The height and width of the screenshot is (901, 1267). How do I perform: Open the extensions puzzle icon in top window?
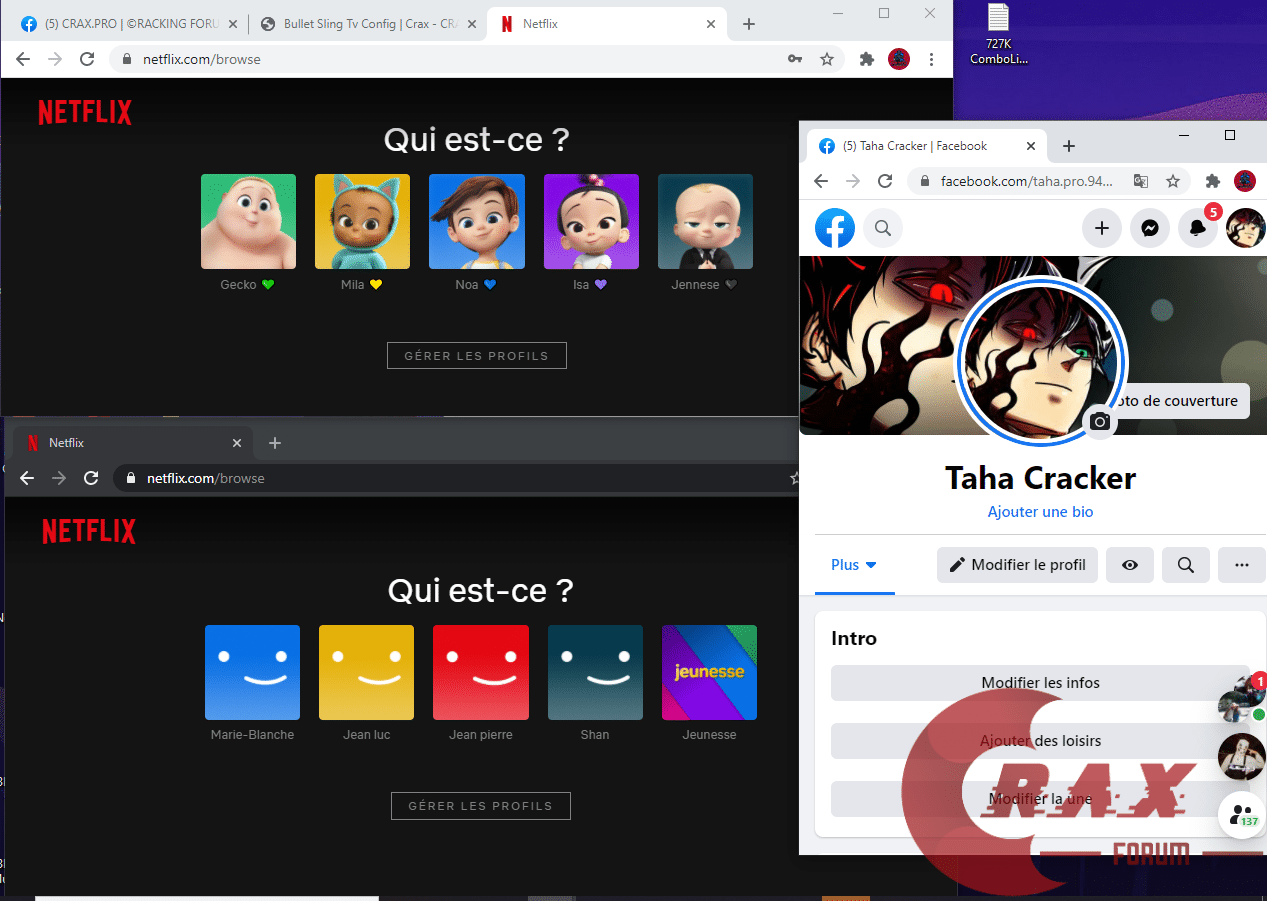pos(867,59)
